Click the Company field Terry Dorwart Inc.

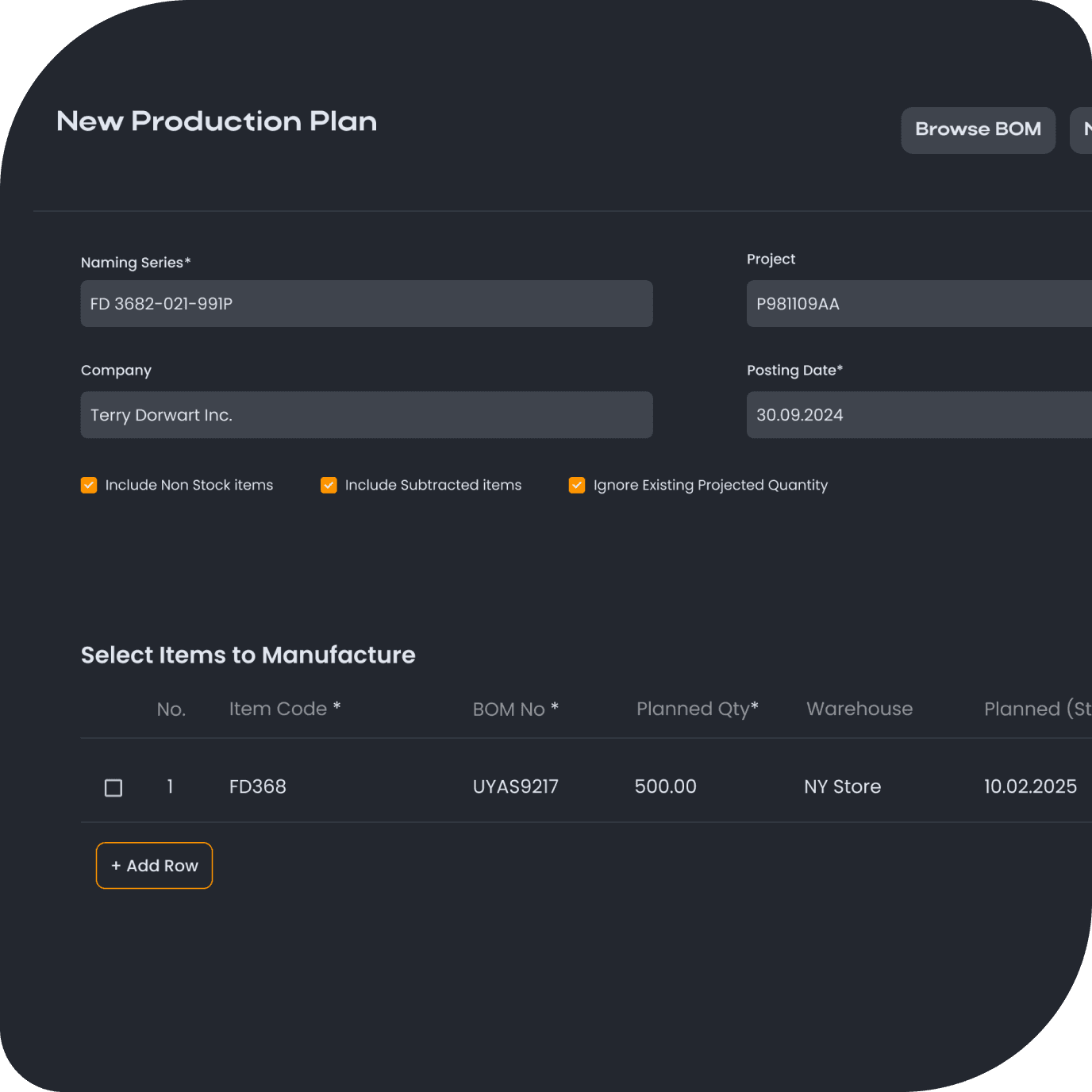pyautogui.click(x=367, y=414)
